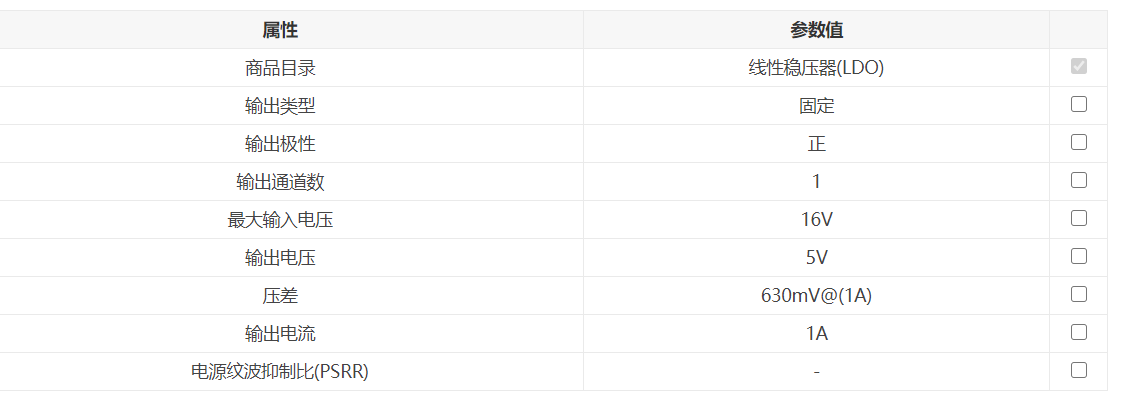Check the 电源纹波抑制比(PSRR) row checkbox
Image resolution: width=1126 pixels, height=400 pixels.
[x=1078, y=371]
